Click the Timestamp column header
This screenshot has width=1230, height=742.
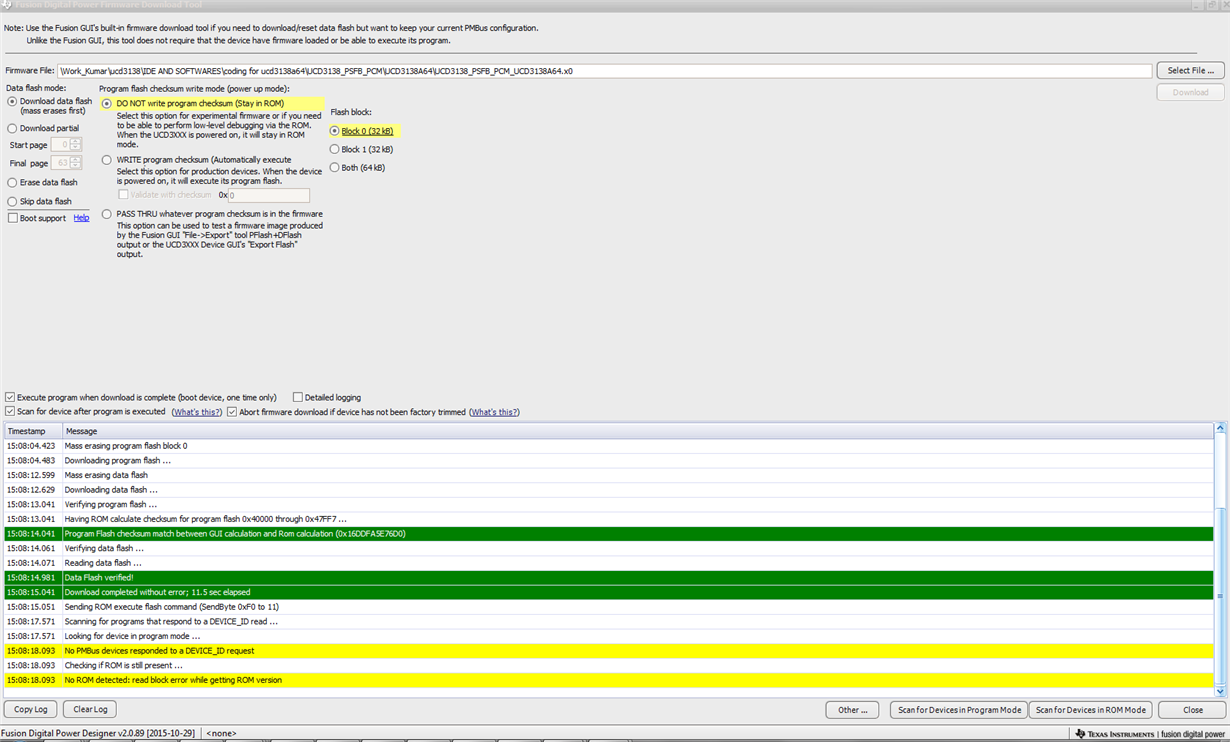coord(33,431)
